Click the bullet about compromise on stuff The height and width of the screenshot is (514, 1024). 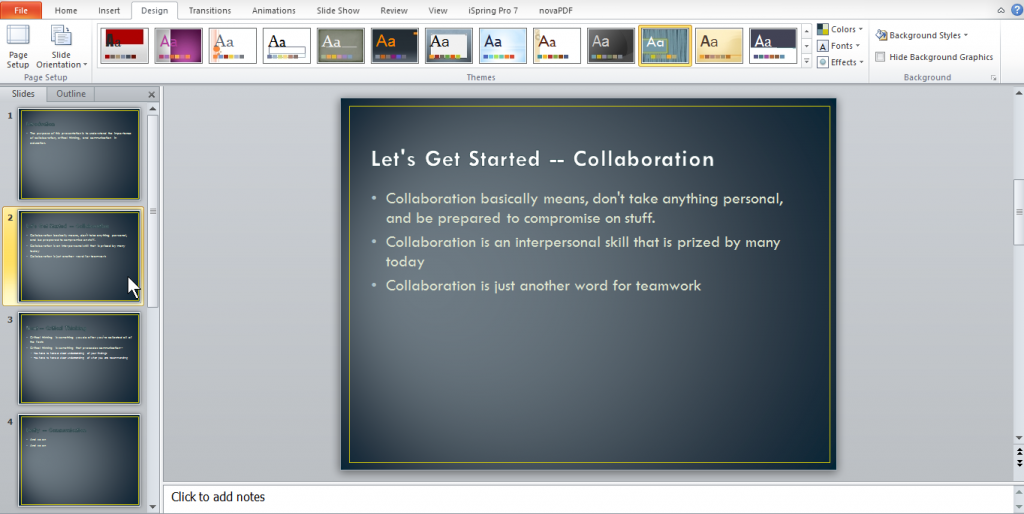tap(584, 208)
